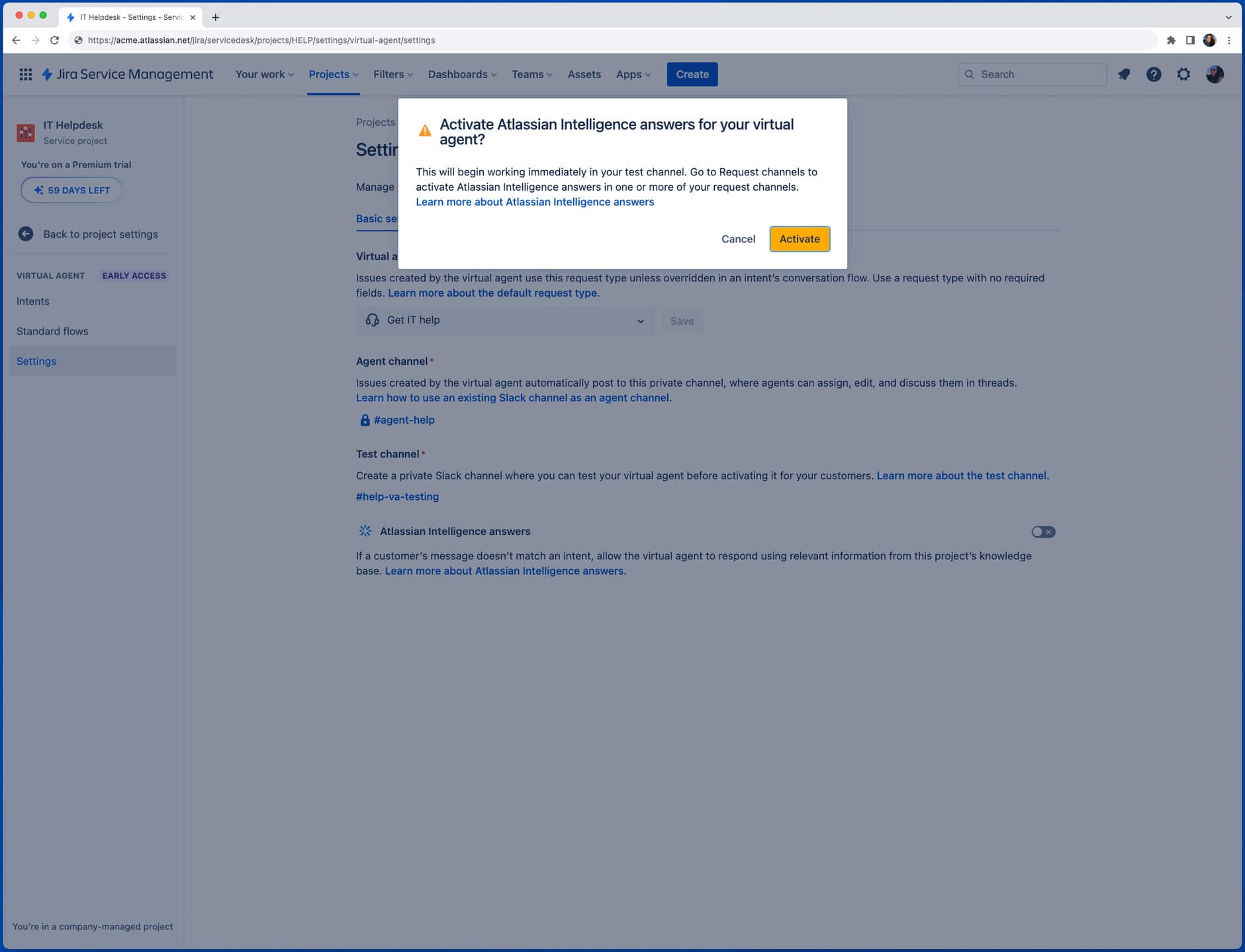Screen dimensions: 1245x952
Task: Click the notifications icon in the top bar
Action: (x=1124, y=74)
